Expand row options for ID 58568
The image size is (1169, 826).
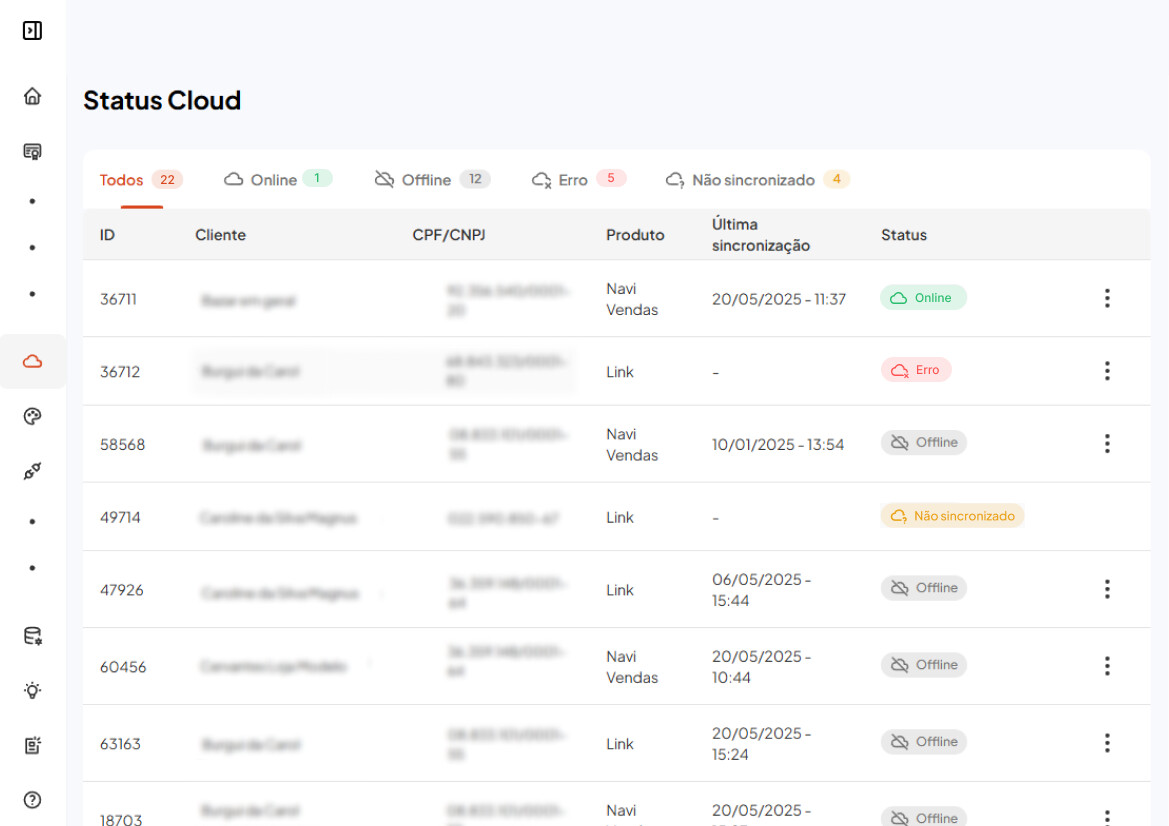pos(1106,444)
